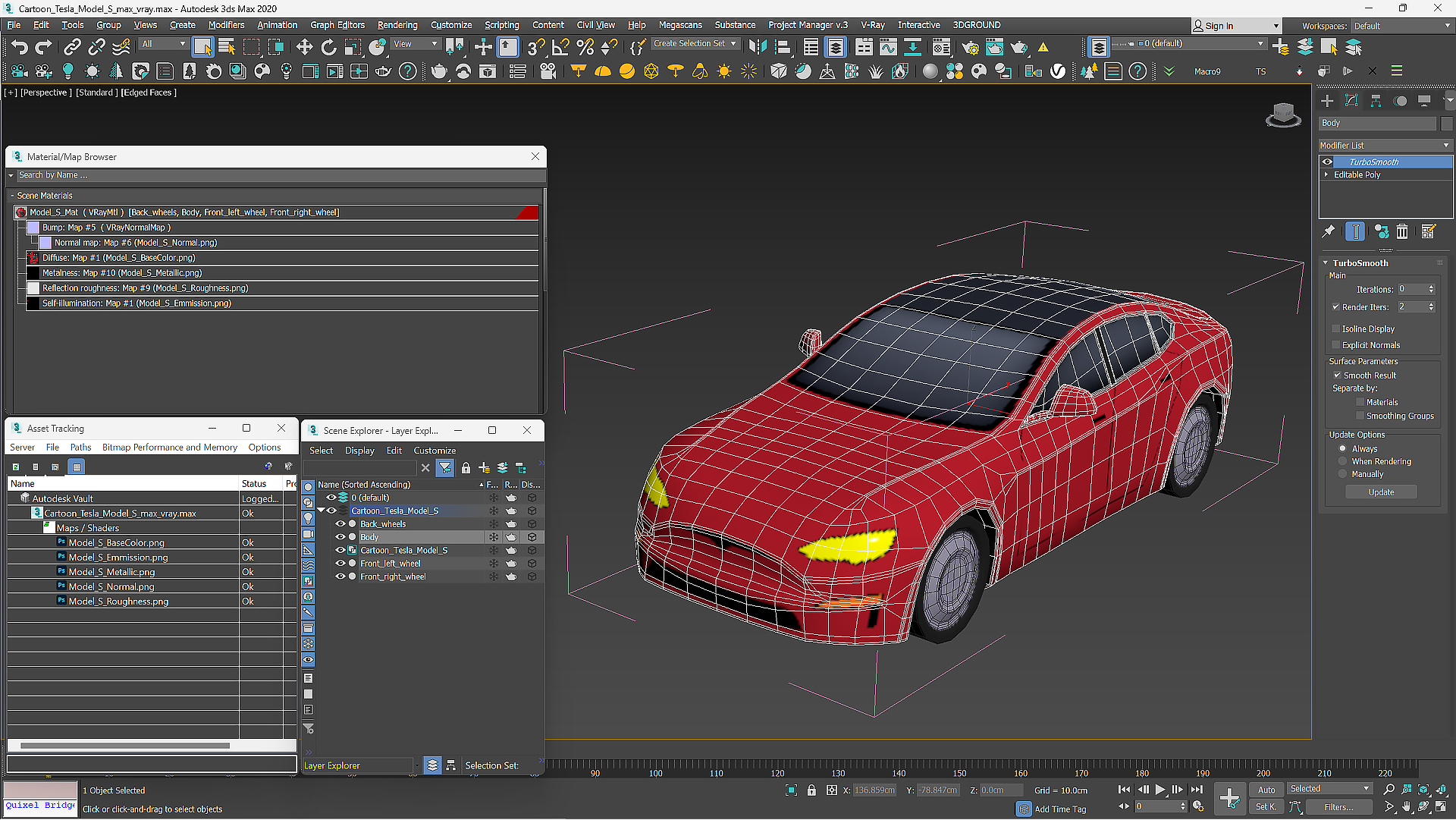Activate the Select Object tool
This screenshot has height=820, width=1456.
pos(202,47)
